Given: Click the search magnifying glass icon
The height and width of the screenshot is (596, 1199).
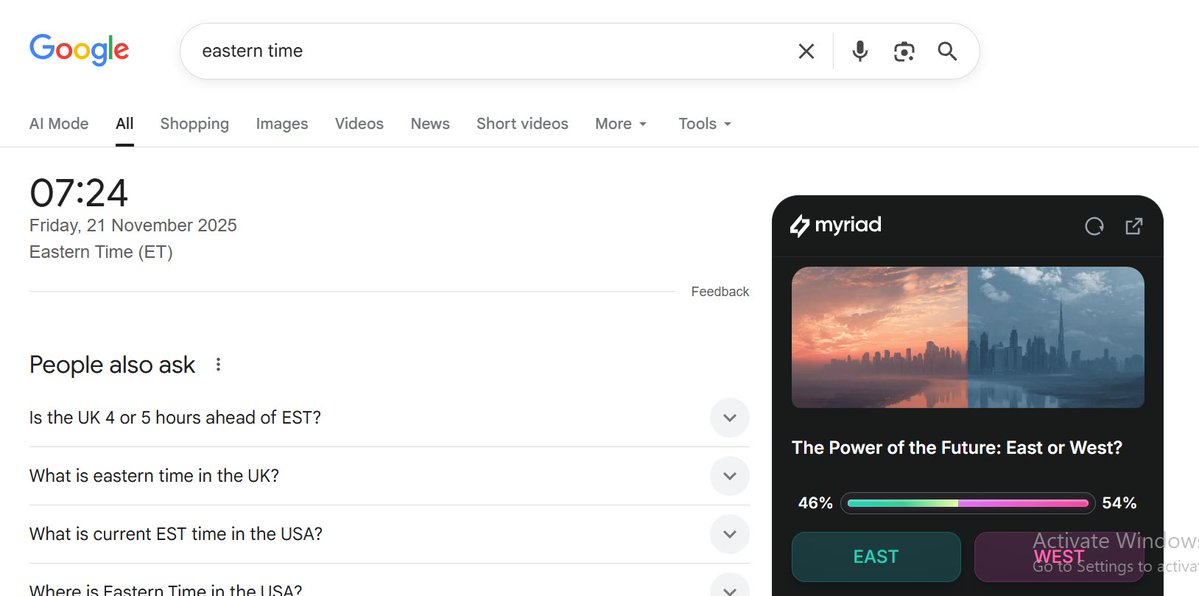Looking at the screenshot, I should (x=946, y=50).
